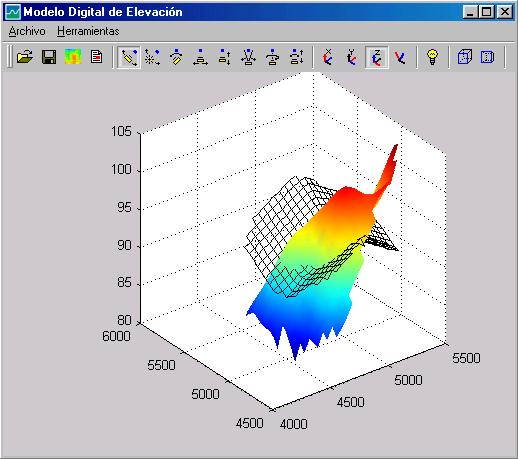Choose the move camera forward/back tool
Viewport: 518px width, 459px height.
[225, 57]
